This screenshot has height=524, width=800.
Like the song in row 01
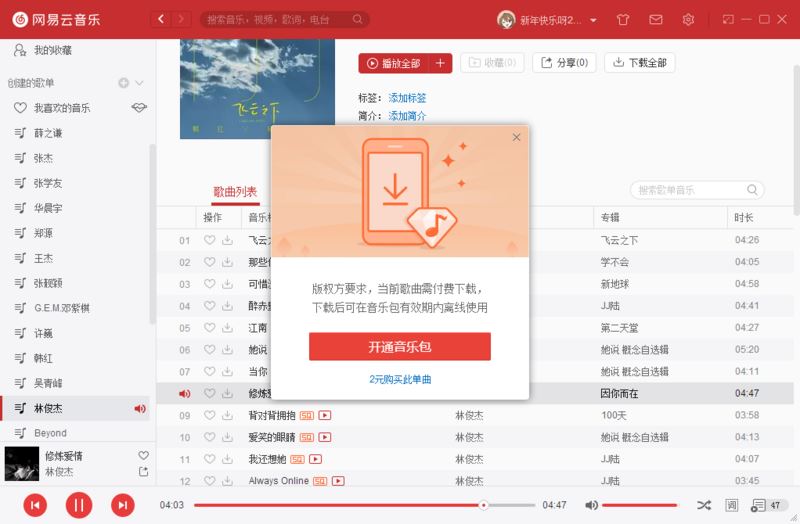click(x=210, y=240)
